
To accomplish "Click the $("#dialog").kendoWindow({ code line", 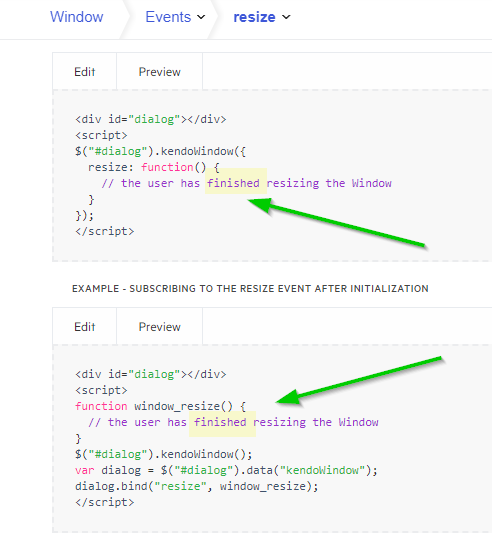I will point(160,151).
